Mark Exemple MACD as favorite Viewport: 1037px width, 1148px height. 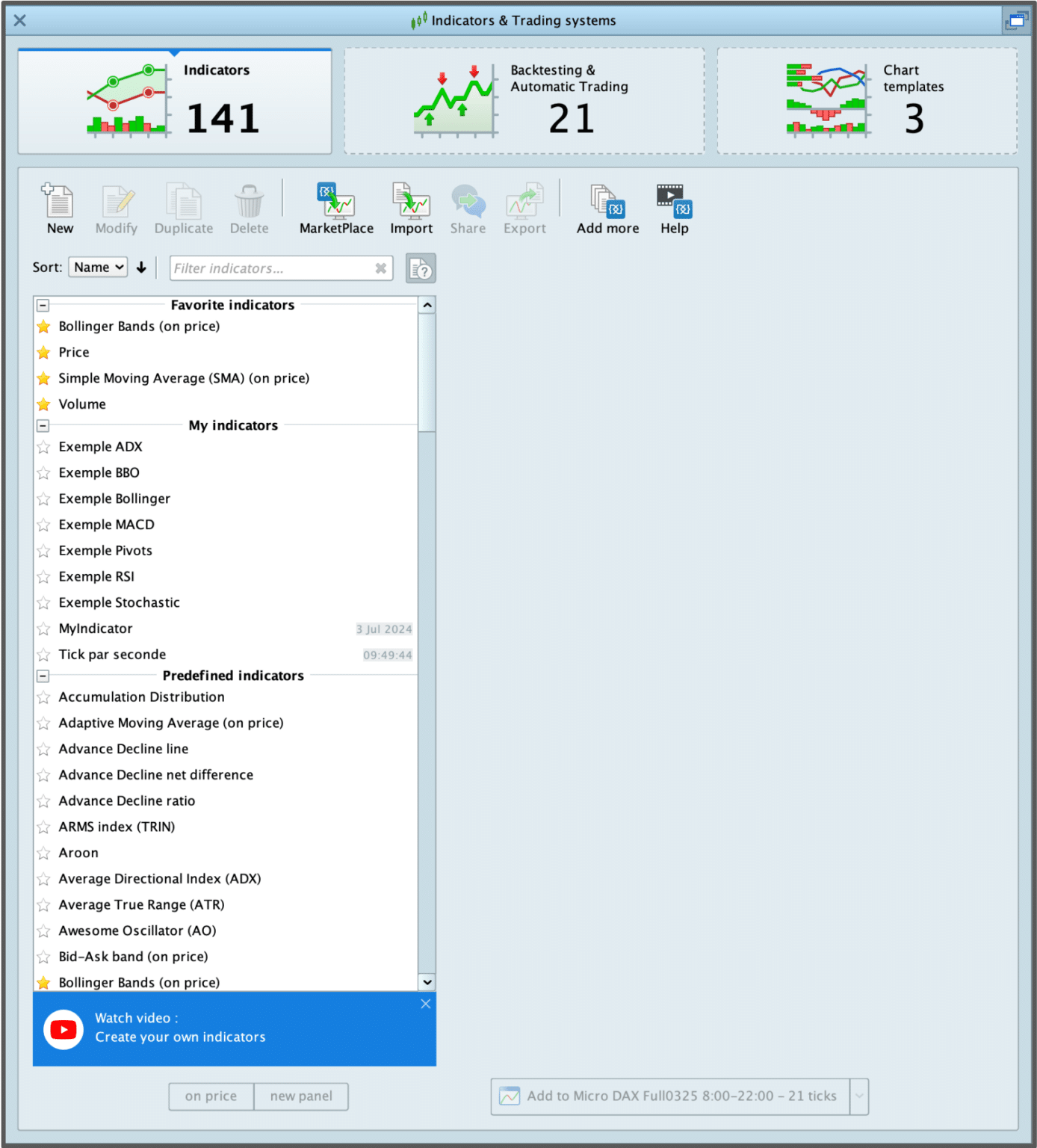[x=44, y=525]
